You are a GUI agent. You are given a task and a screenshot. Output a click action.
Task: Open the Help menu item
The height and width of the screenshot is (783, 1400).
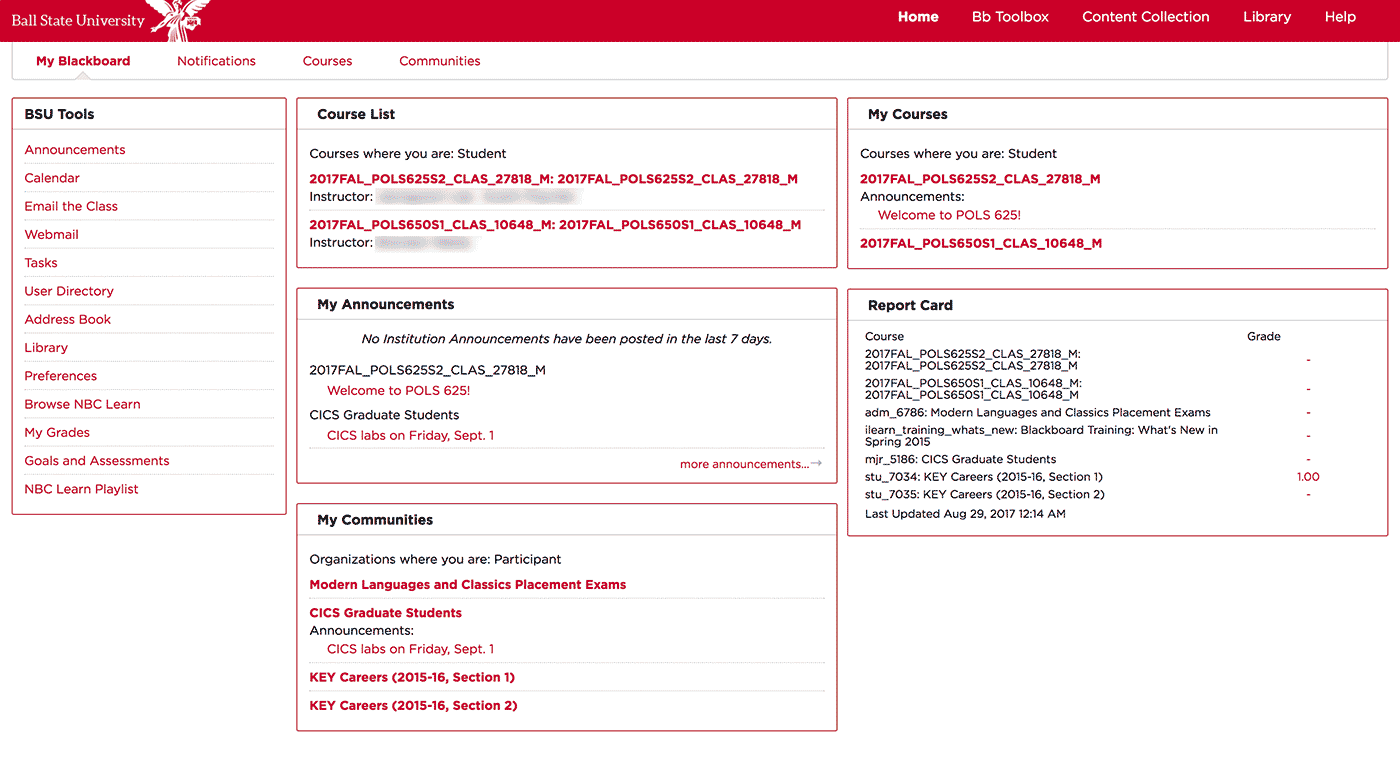pos(1340,17)
